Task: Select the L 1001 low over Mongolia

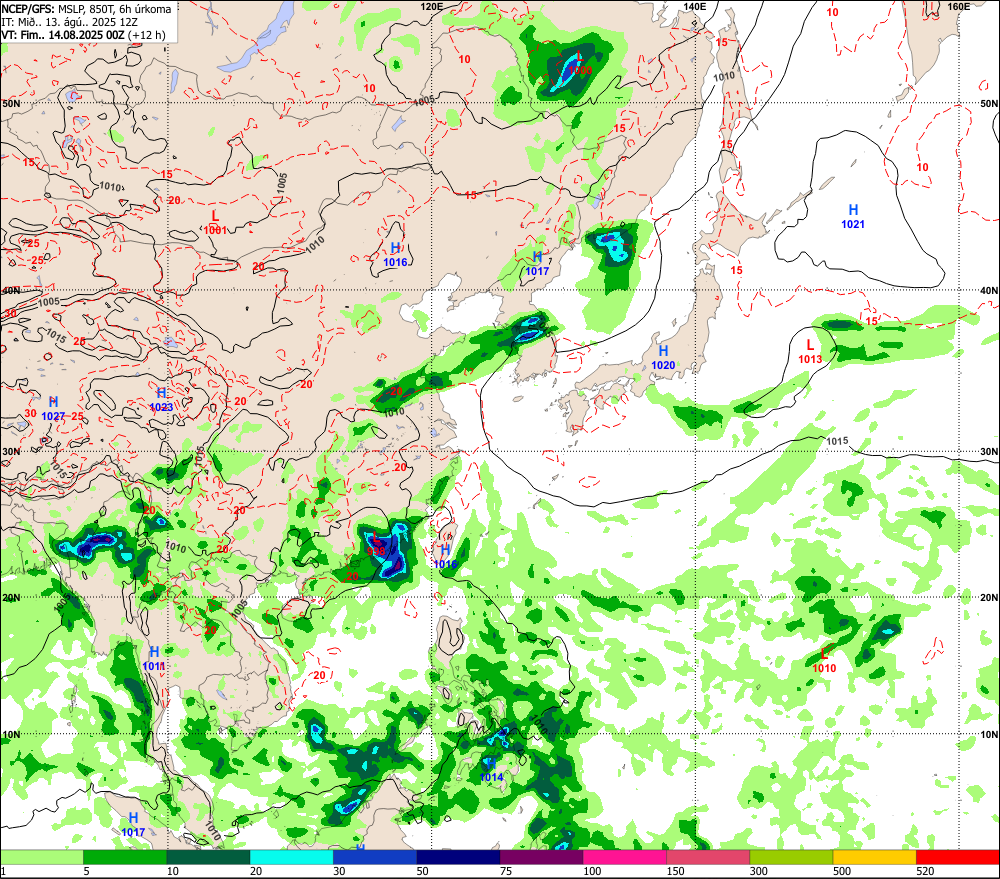Action: click(x=215, y=223)
